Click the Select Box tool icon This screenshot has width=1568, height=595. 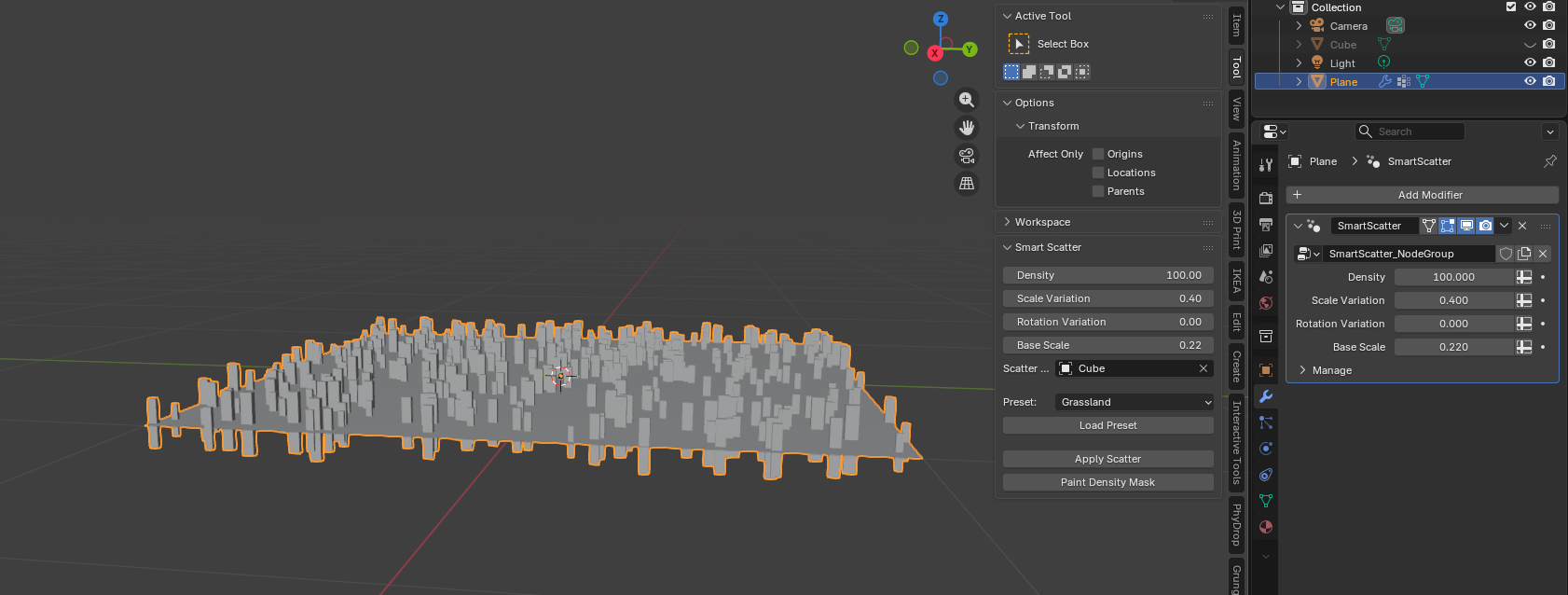point(1019,44)
